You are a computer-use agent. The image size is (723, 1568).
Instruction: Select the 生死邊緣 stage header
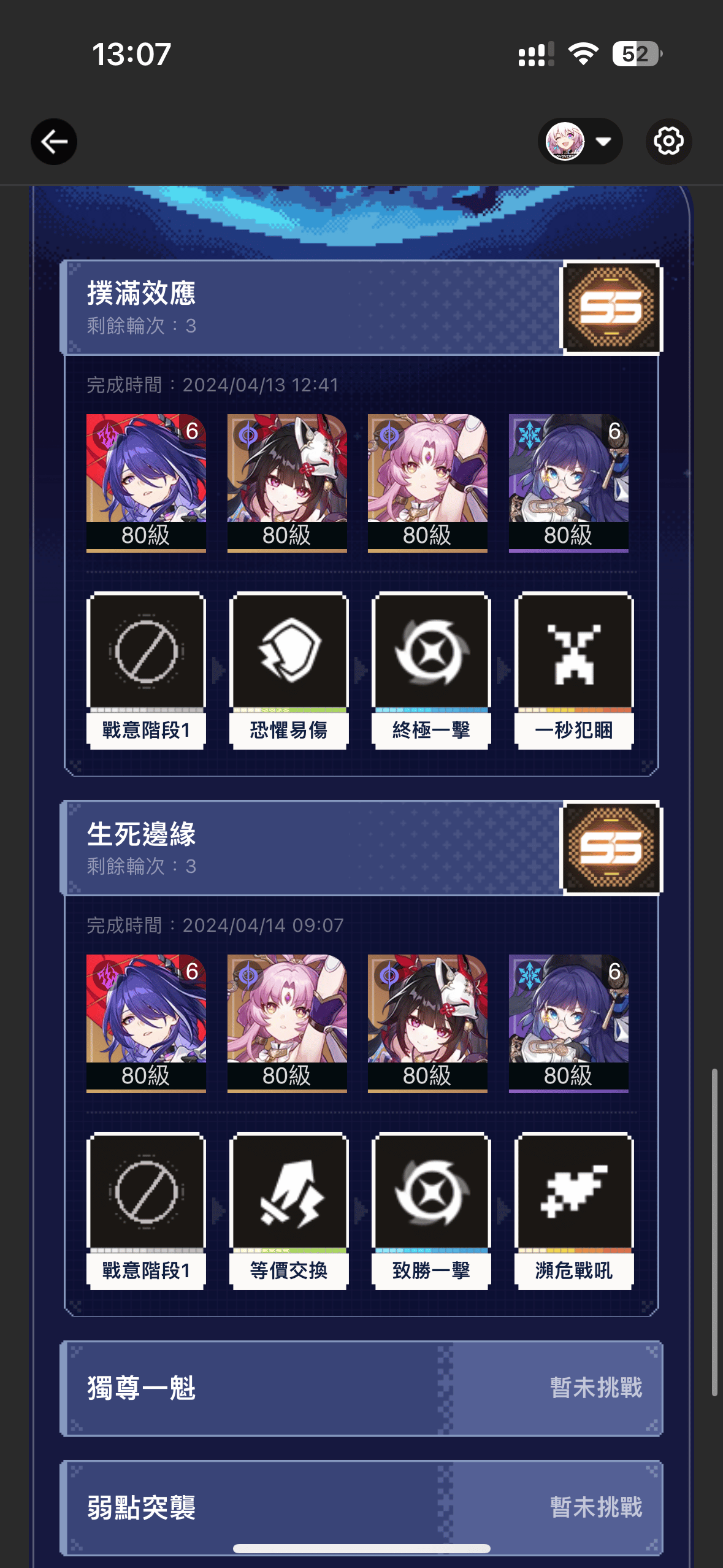311,848
